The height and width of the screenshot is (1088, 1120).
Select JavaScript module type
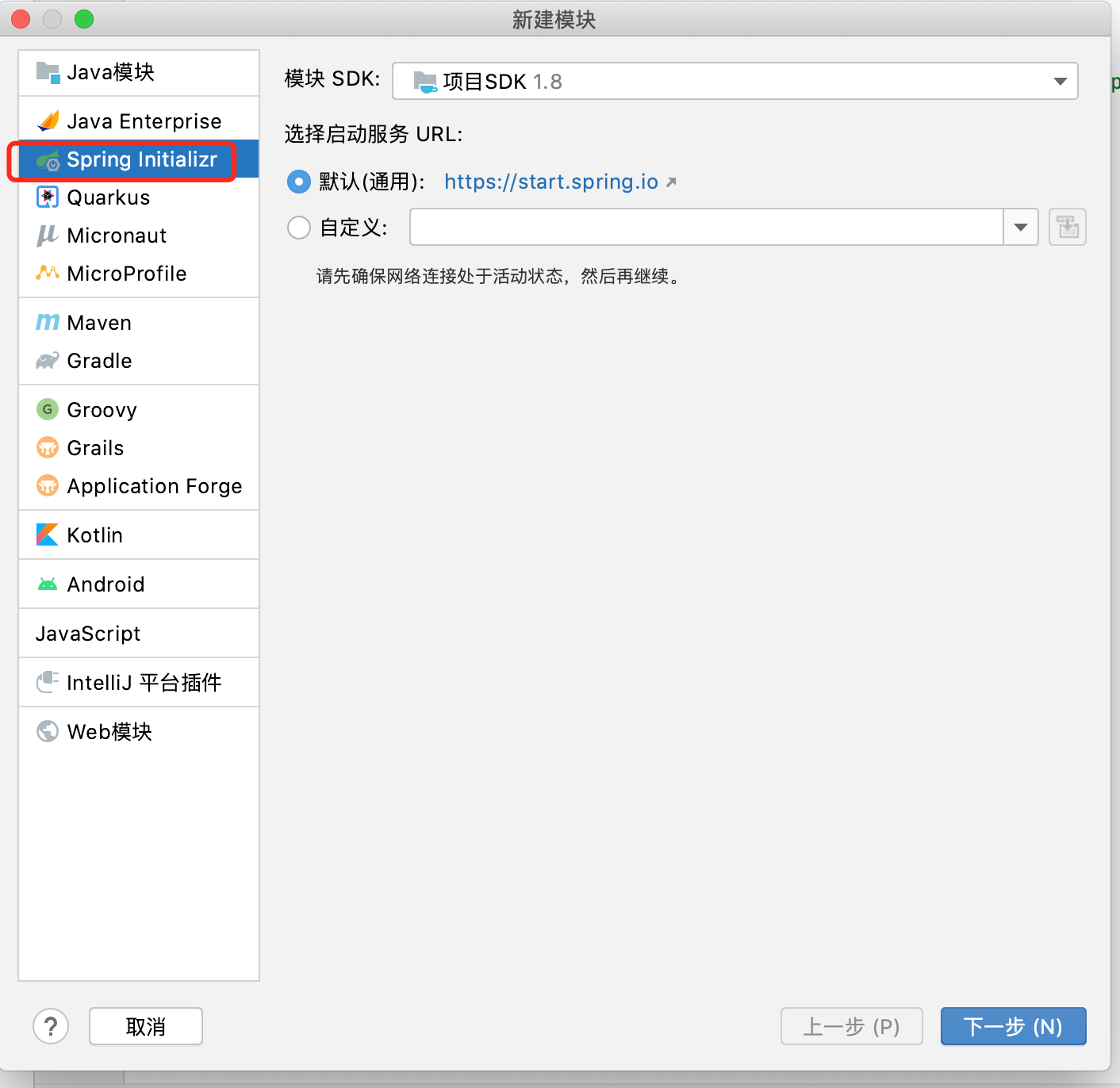(x=139, y=634)
